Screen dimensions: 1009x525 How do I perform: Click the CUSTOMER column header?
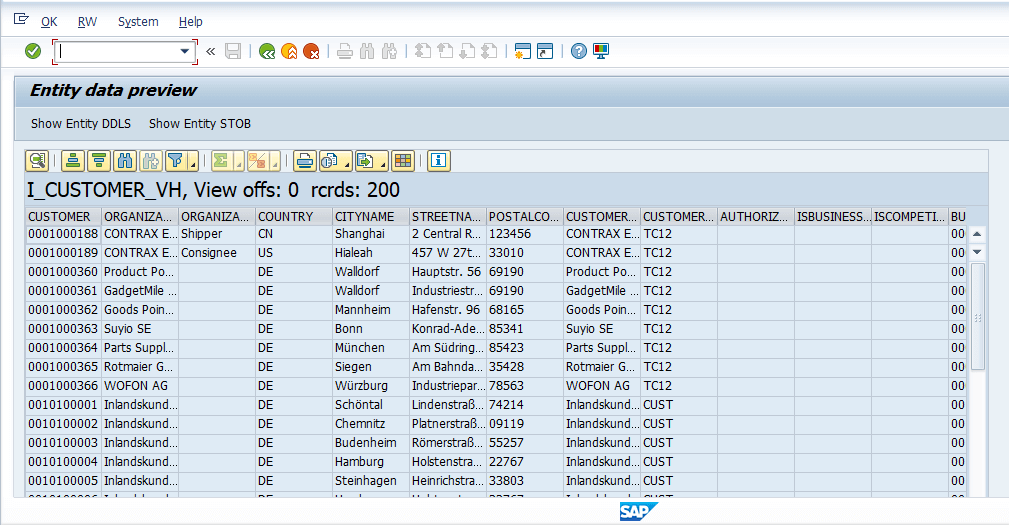63,217
